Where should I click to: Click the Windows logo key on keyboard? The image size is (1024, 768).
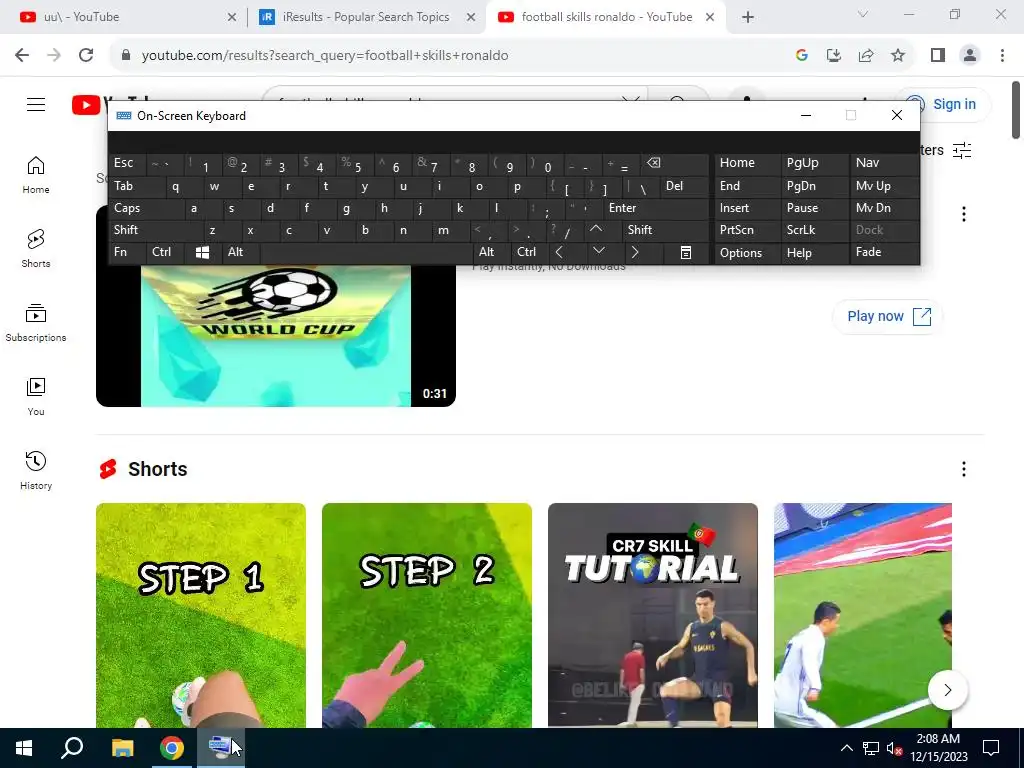tap(202, 253)
